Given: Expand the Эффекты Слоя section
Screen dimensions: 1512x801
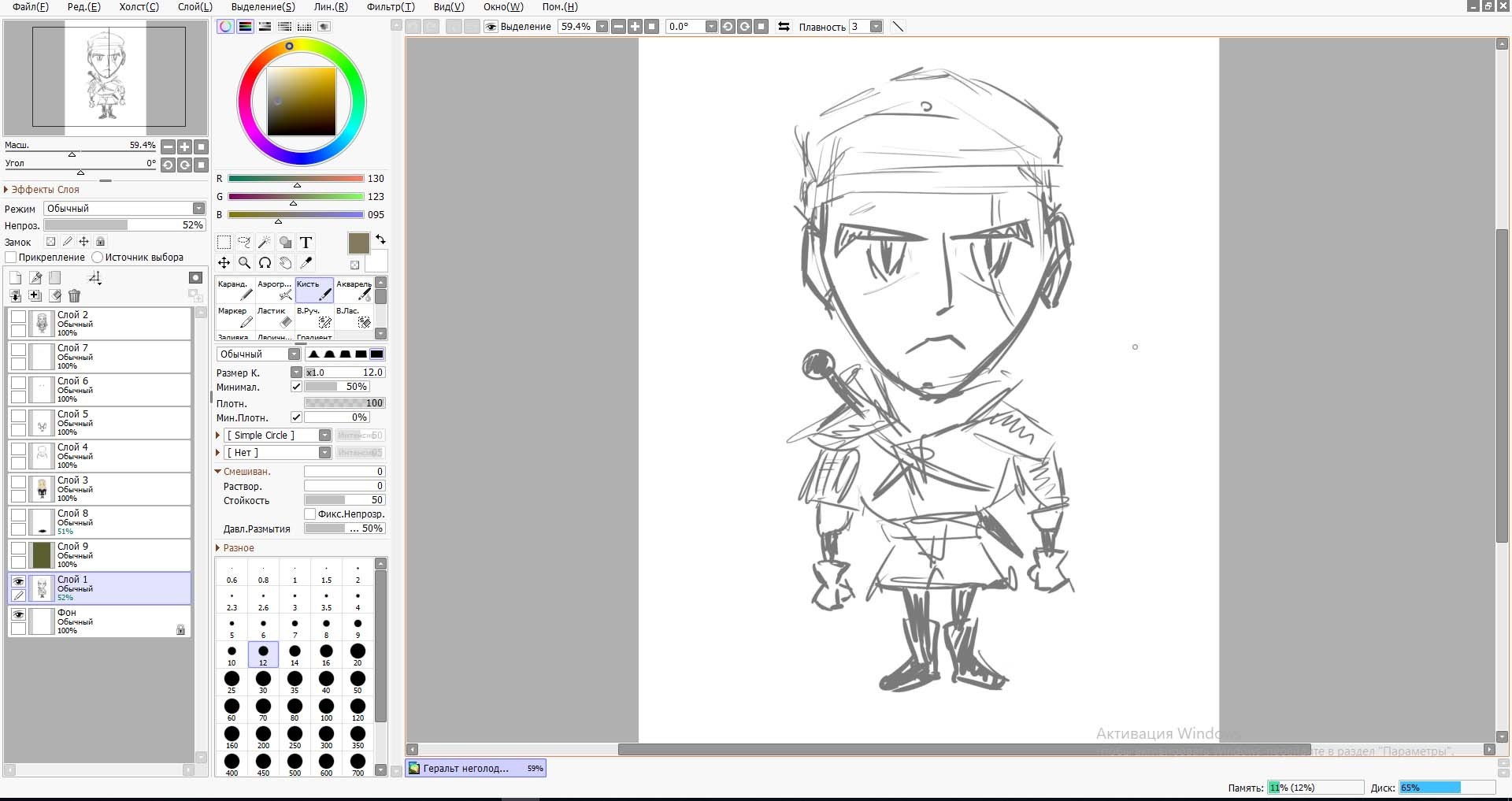Looking at the screenshot, I should [42, 190].
